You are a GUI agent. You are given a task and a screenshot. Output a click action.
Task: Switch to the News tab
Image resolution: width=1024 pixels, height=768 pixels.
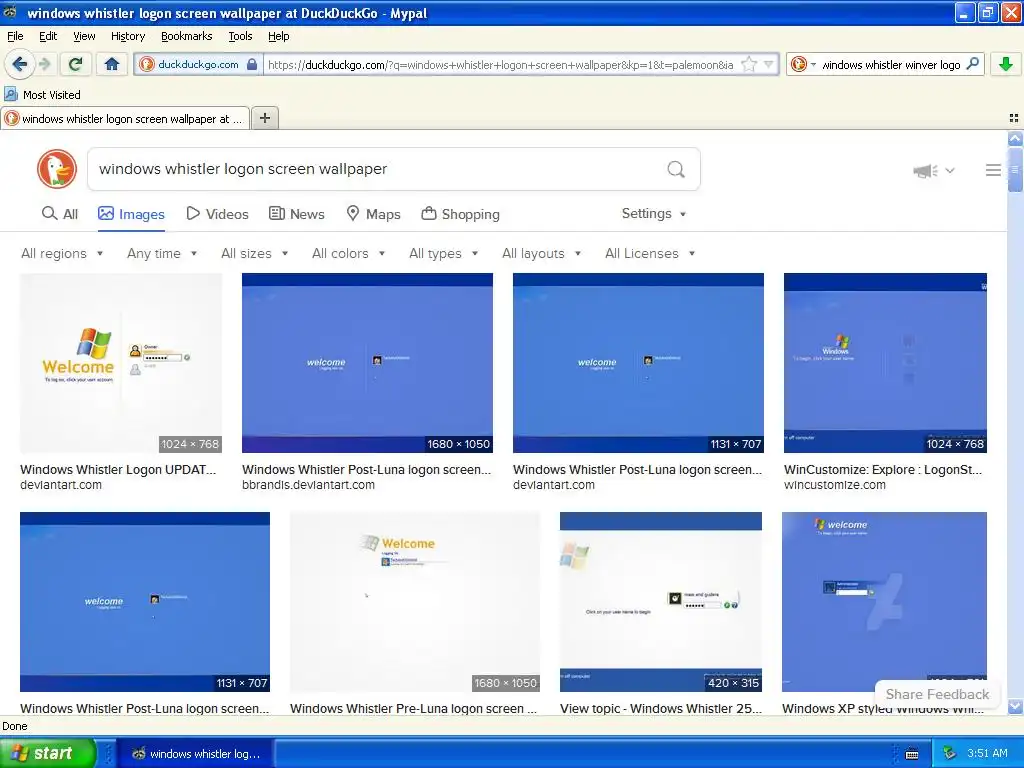point(296,214)
